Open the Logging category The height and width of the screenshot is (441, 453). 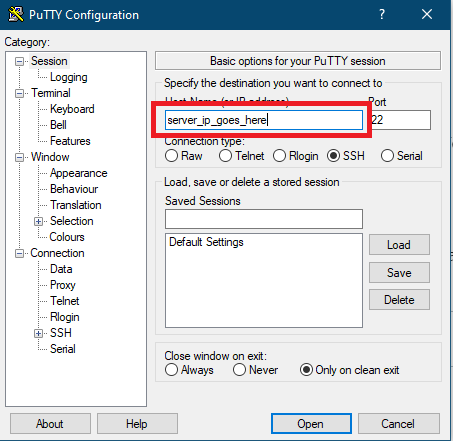tap(69, 77)
